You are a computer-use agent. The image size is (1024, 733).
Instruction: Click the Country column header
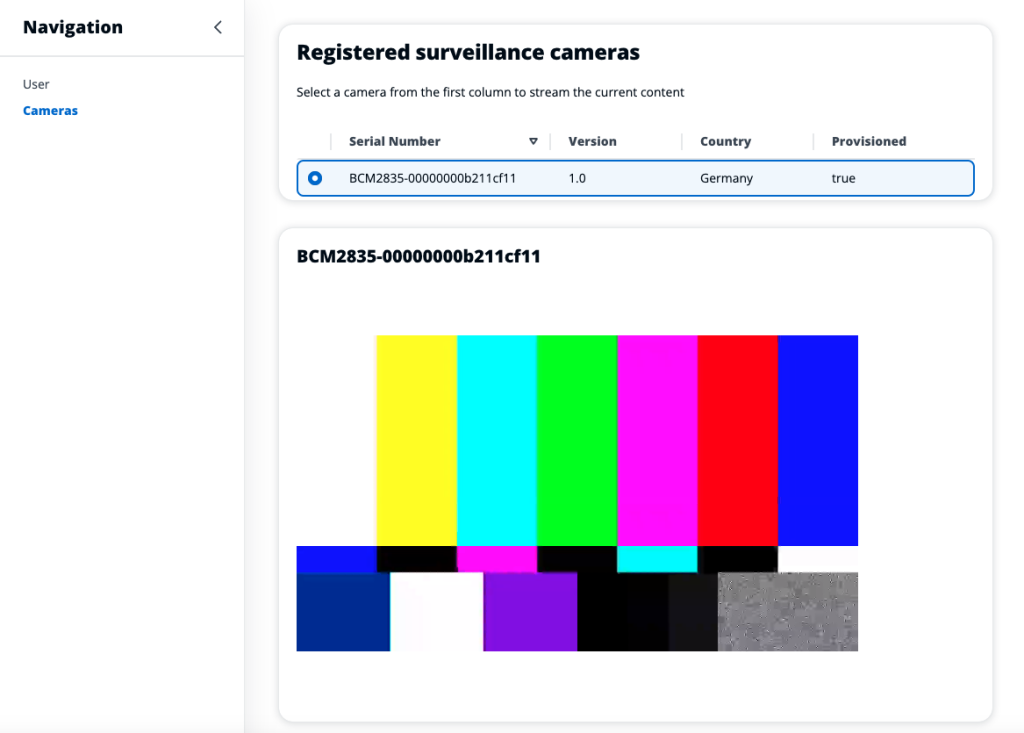click(725, 141)
